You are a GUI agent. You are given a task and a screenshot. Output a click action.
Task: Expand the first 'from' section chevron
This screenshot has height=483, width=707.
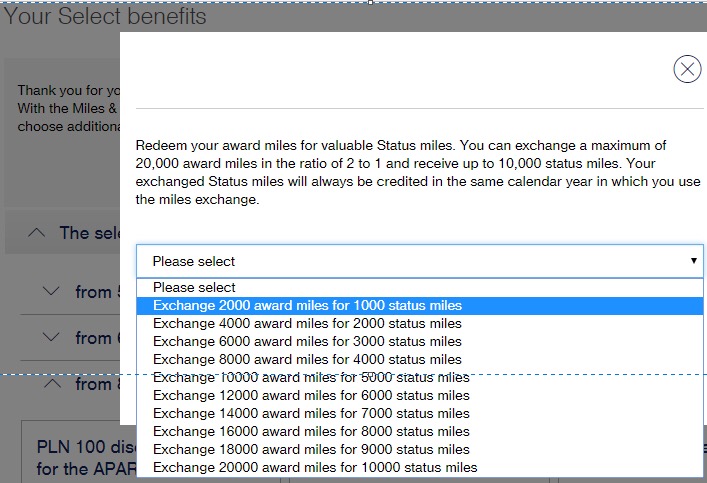[x=51, y=291]
